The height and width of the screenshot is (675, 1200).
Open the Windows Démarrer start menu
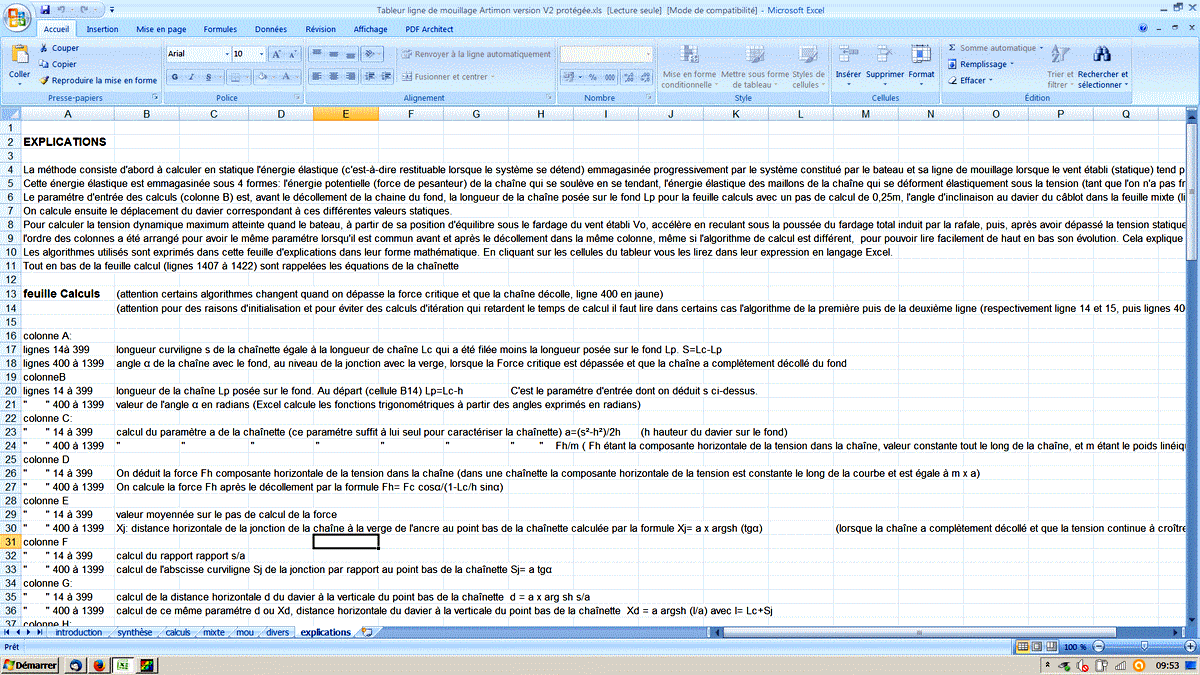coord(29,664)
